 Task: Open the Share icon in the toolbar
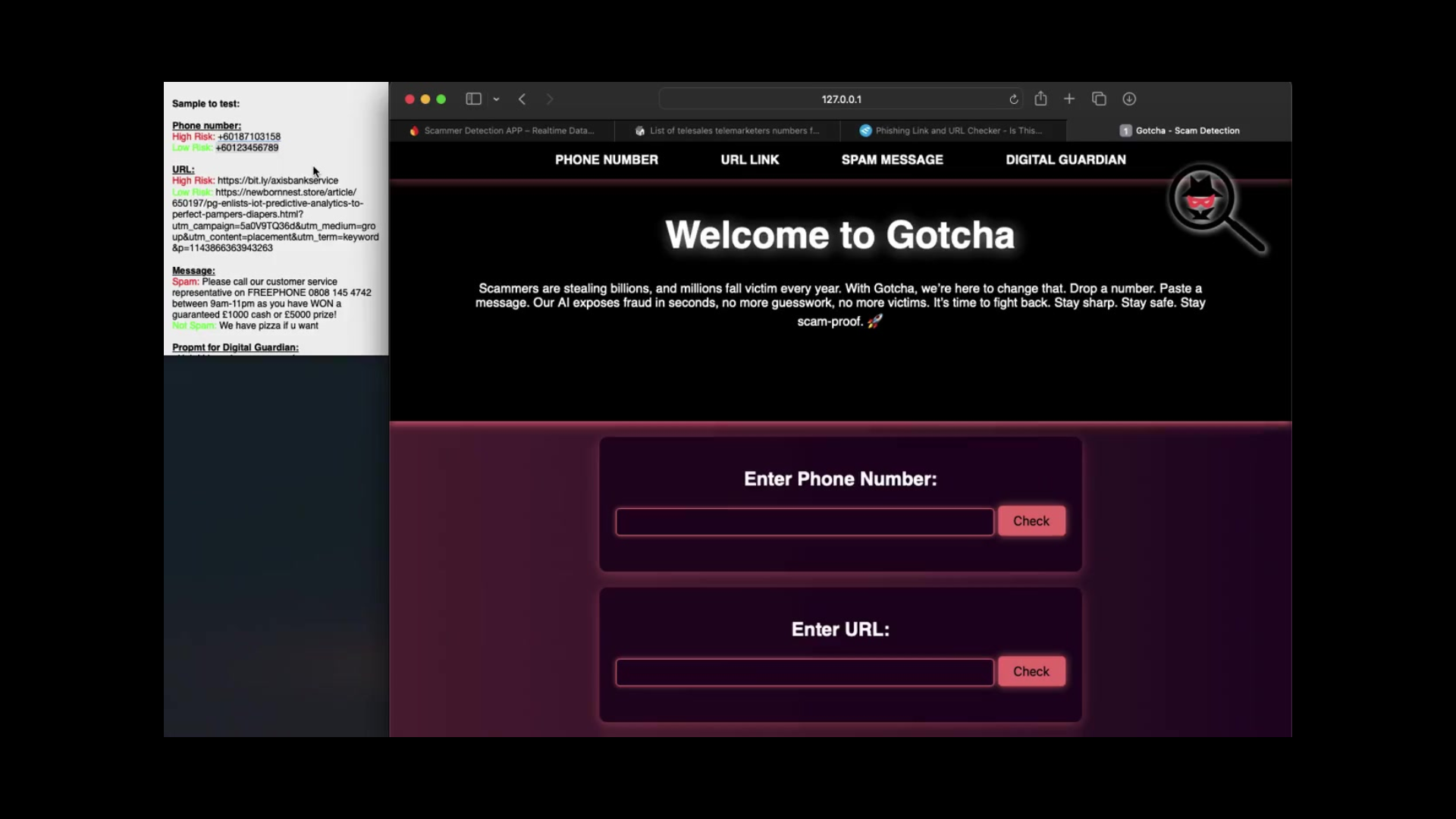click(1040, 99)
